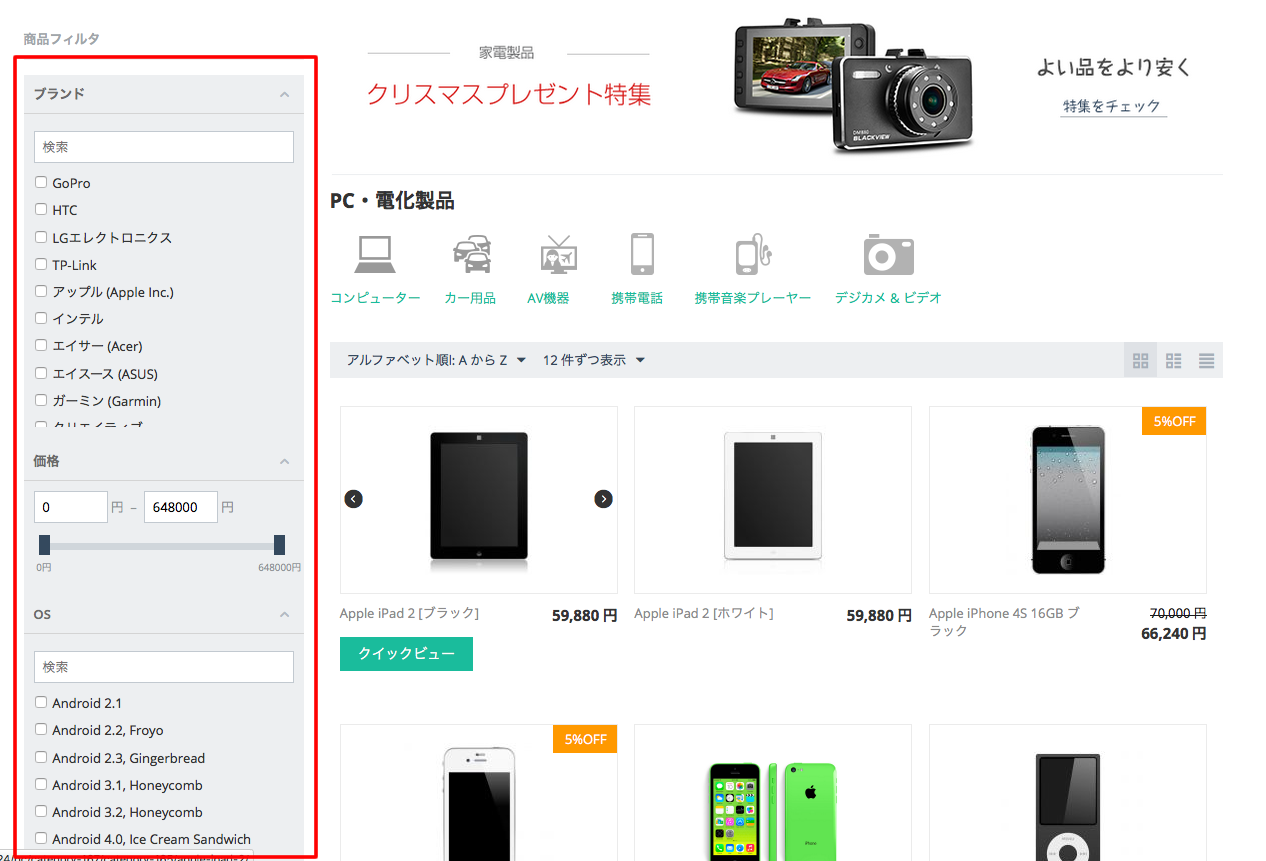Click the クリスマスプレゼント特集 banner heading
Screen dimensions: 1266x861
509,94
